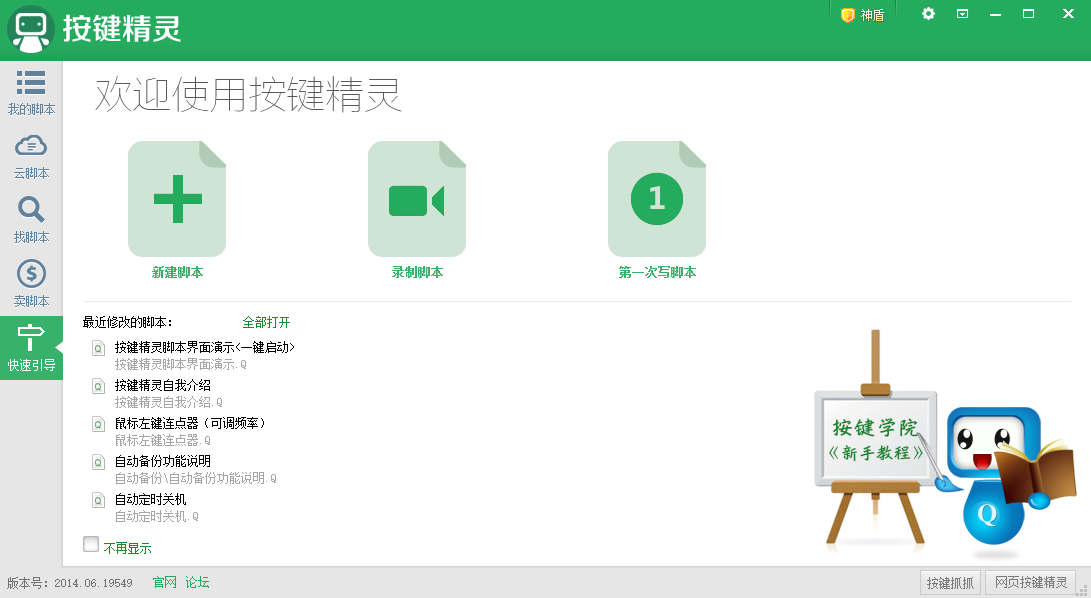The image size is (1091, 598).
Task: Open 我的脚本 from the sidebar
Action: (x=31, y=95)
